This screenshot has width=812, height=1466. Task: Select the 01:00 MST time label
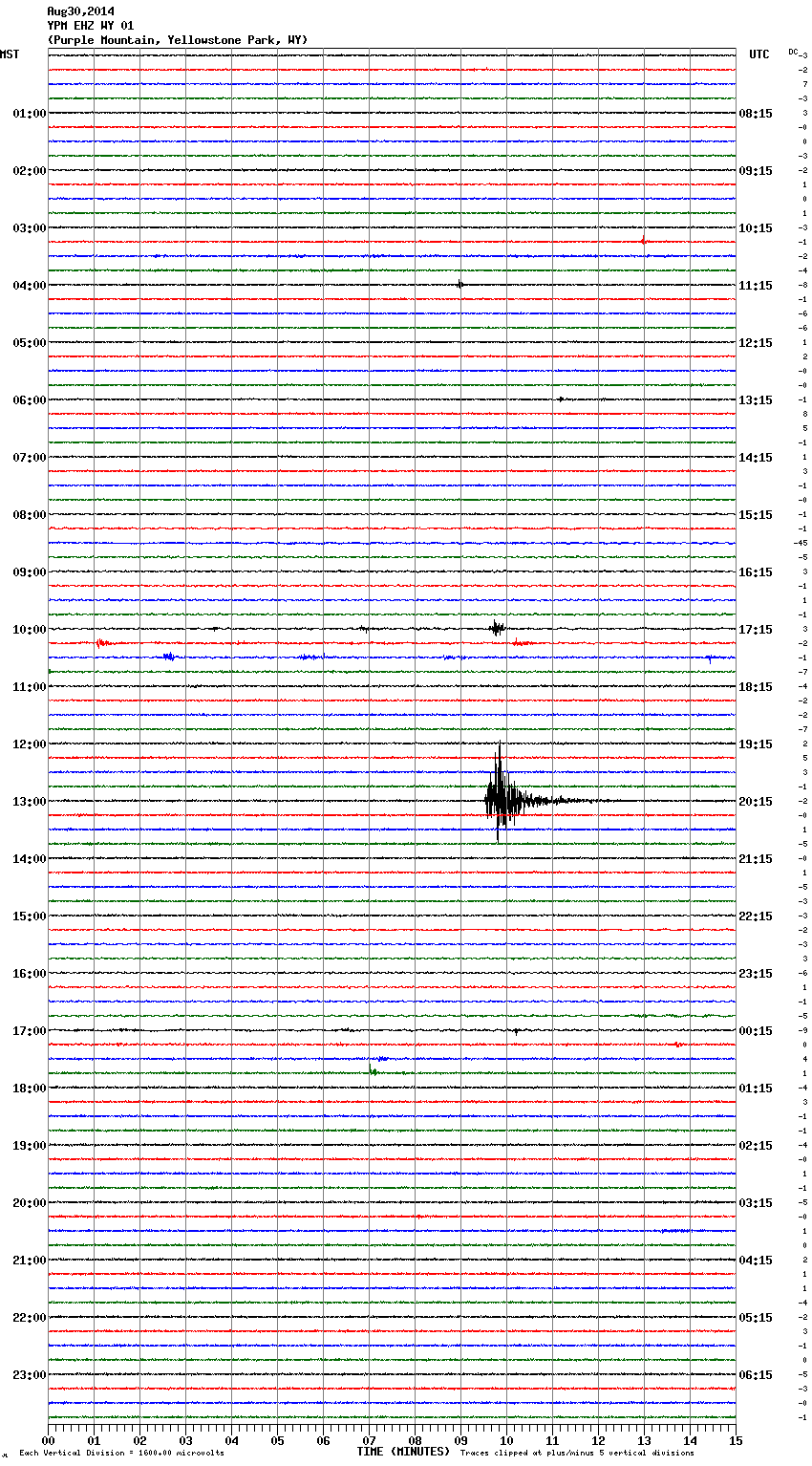[30, 114]
